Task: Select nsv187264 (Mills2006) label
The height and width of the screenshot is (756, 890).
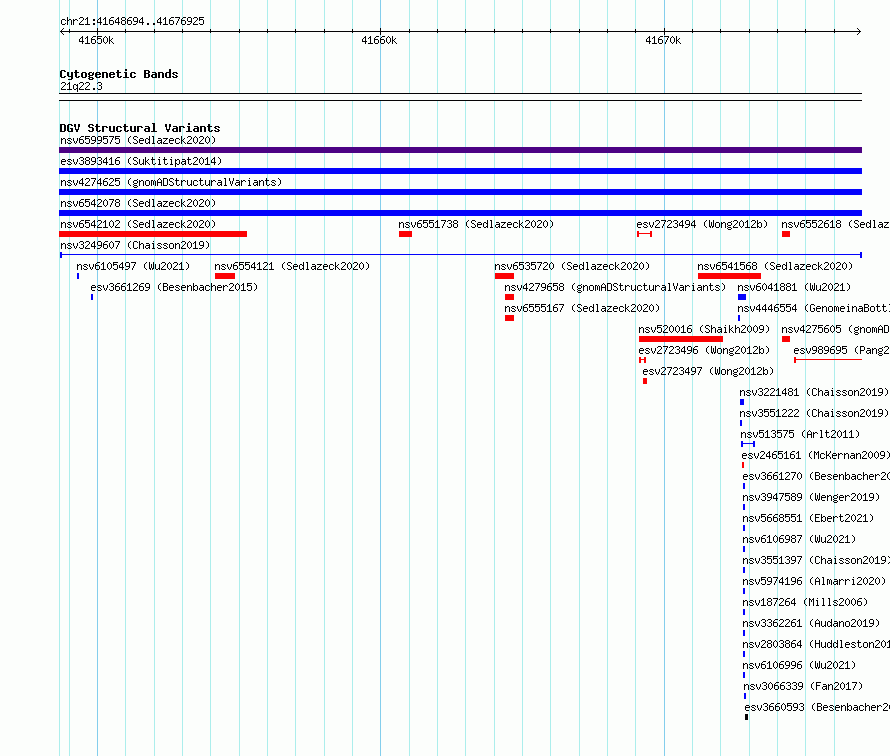Action: tap(805, 602)
